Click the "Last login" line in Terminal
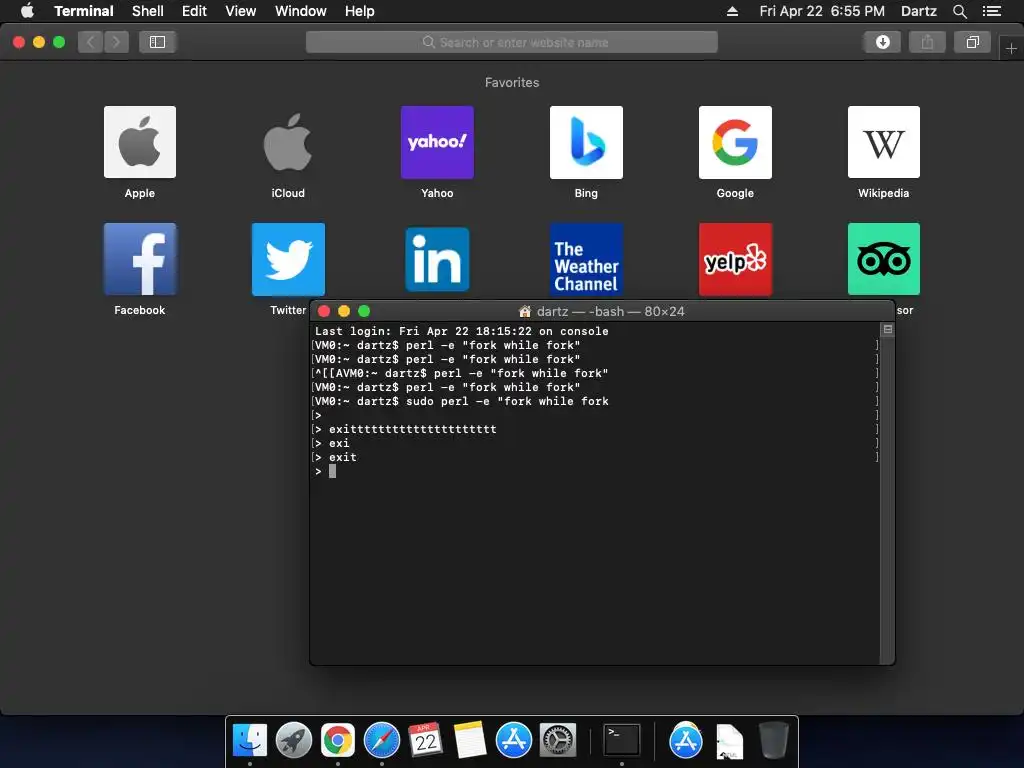Screen dimensions: 1024x768 [462, 331]
